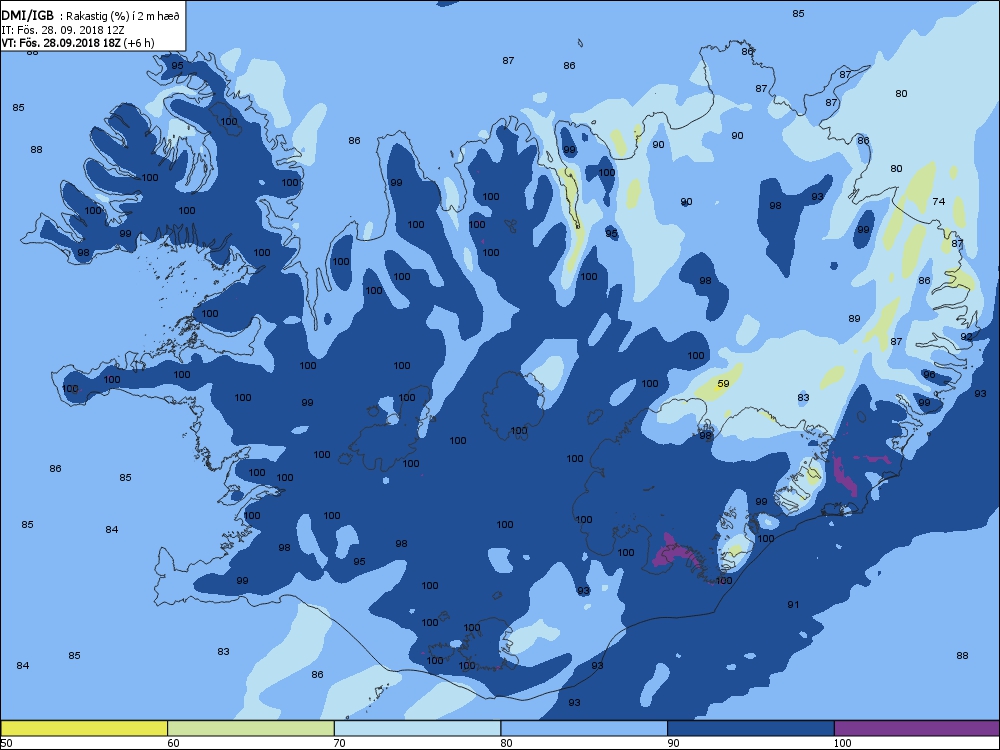Select the pale blue 70–80 legend band
The image size is (1000, 750).
point(417,728)
